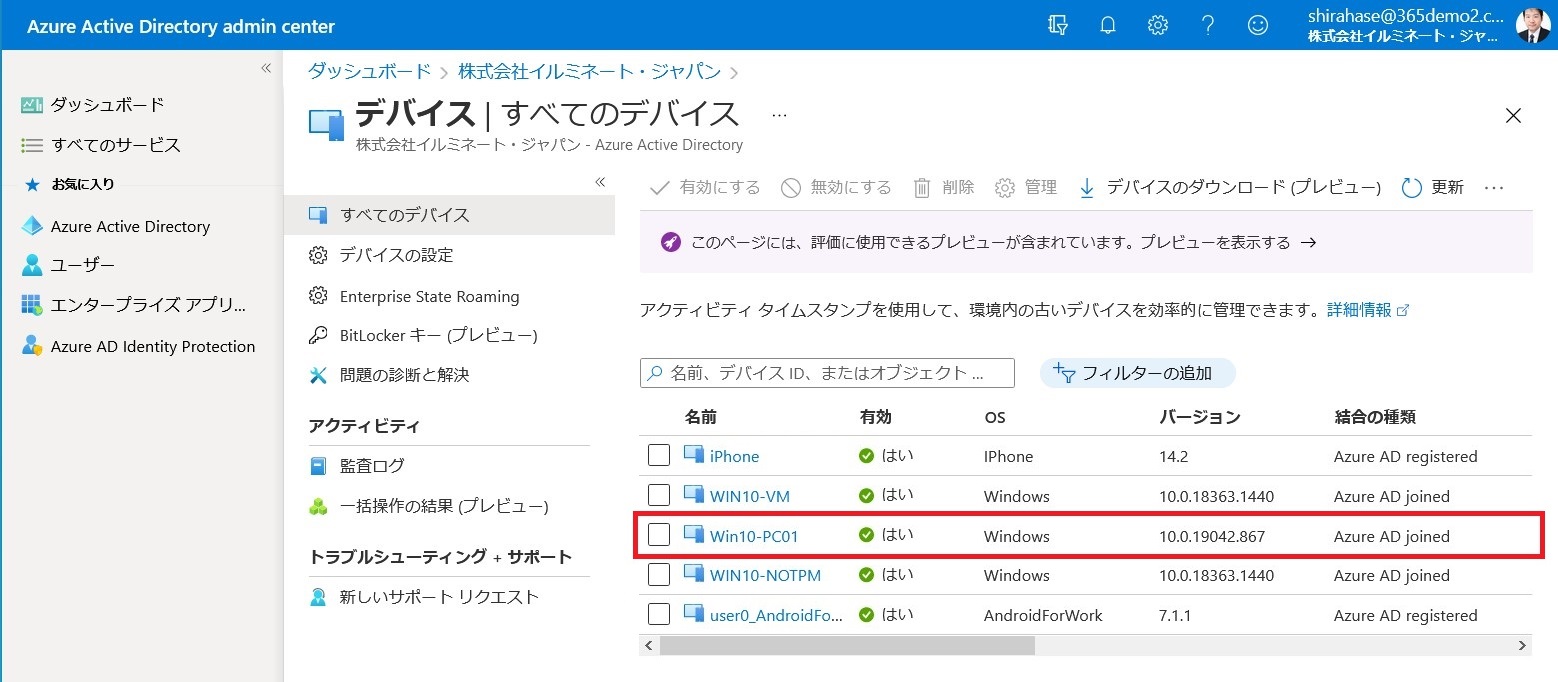
Task: Check the WIN10-VM row checkbox
Action: coord(659,495)
